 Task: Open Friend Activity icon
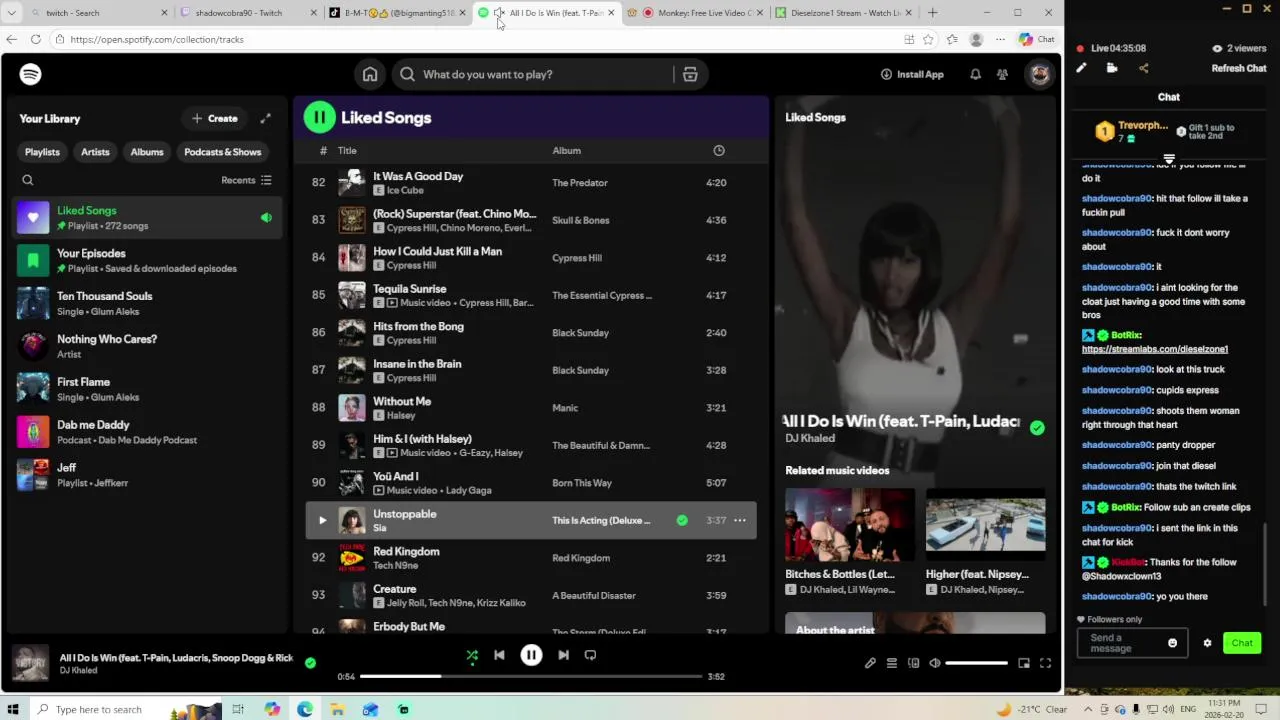(x=1002, y=74)
